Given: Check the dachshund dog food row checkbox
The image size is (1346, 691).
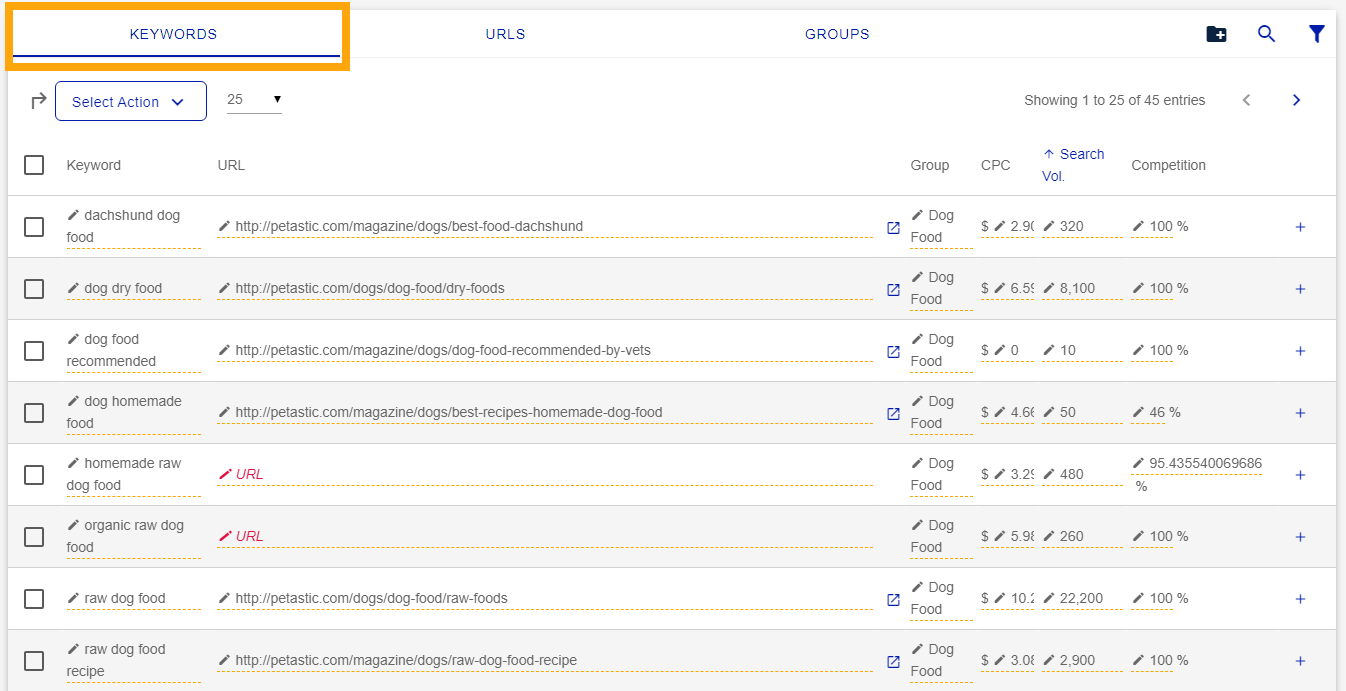Looking at the screenshot, I should [34, 227].
